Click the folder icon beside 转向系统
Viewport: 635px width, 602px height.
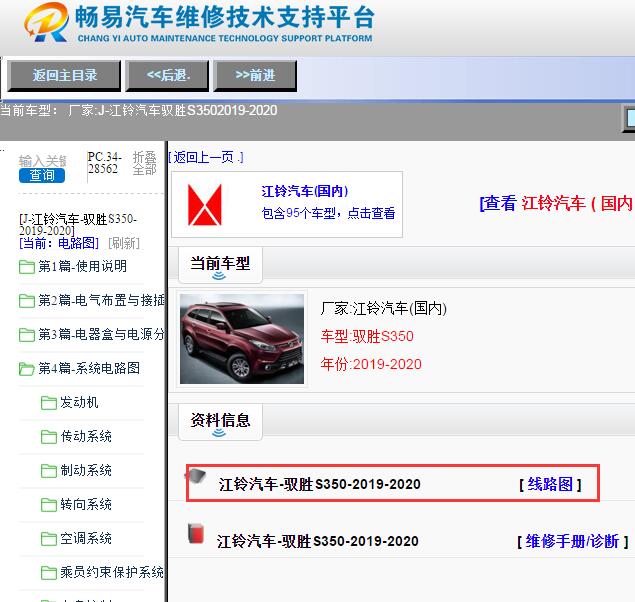(49, 505)
